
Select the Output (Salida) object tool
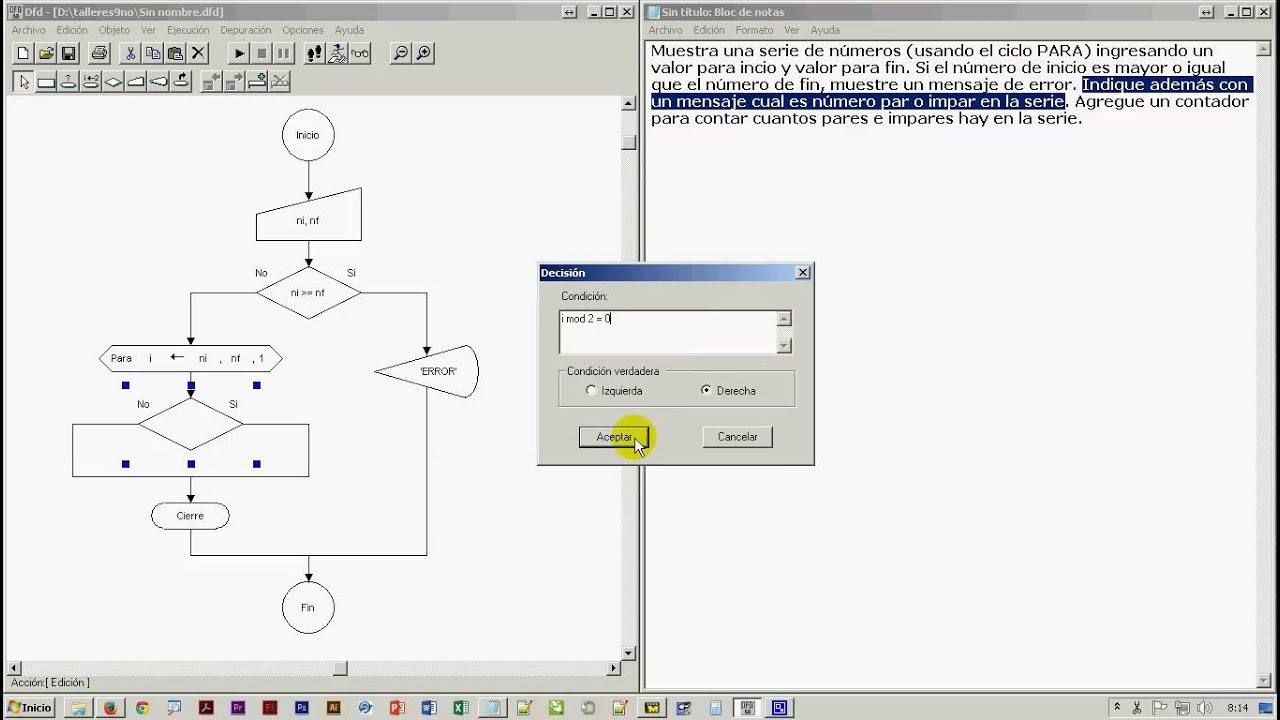coord(158,82)
